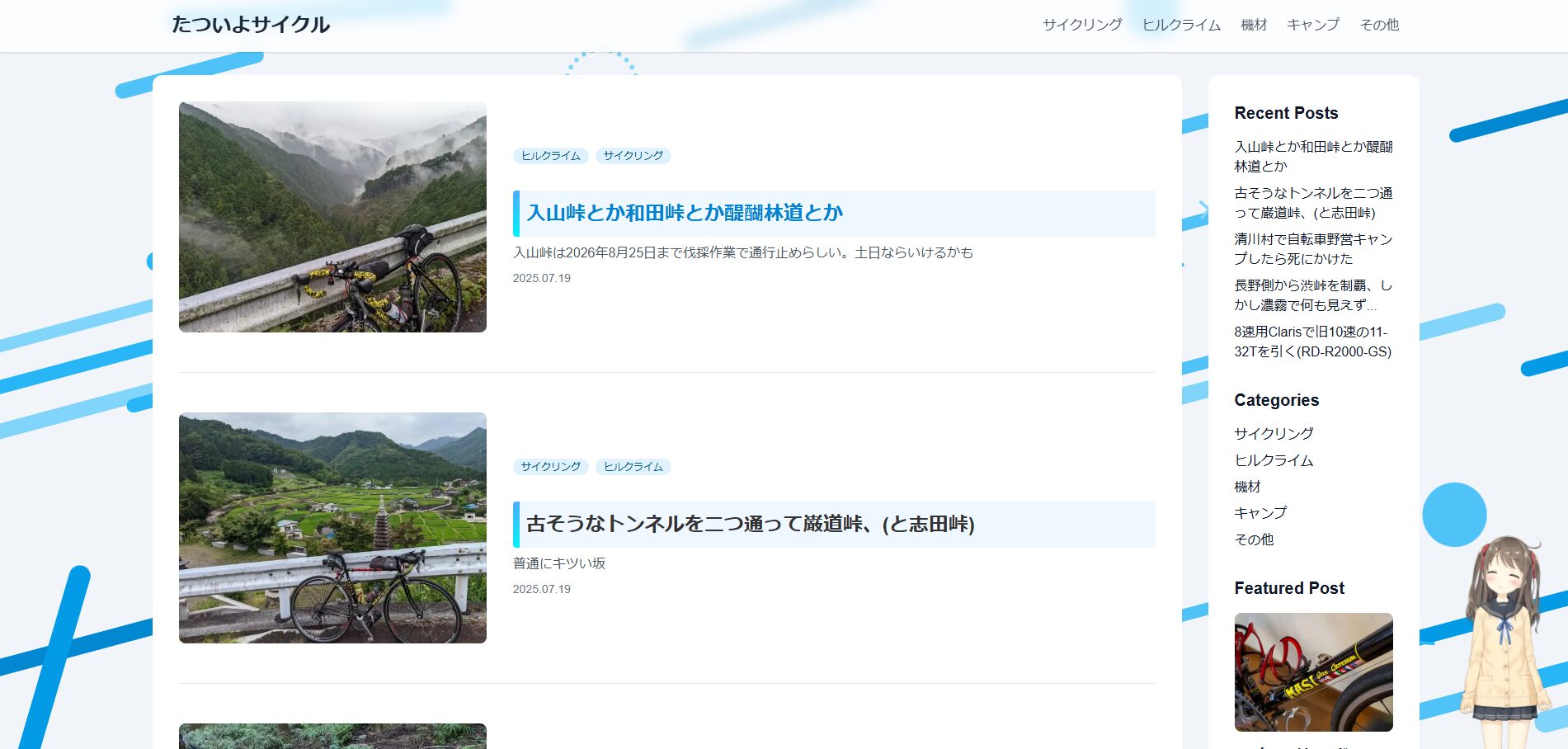Image resolution: width=1568 pixels, height=749 pixels.
Task: Open post title 入山峠とか和田峠とか醍醐林道とか
Action: coord(684,213)
